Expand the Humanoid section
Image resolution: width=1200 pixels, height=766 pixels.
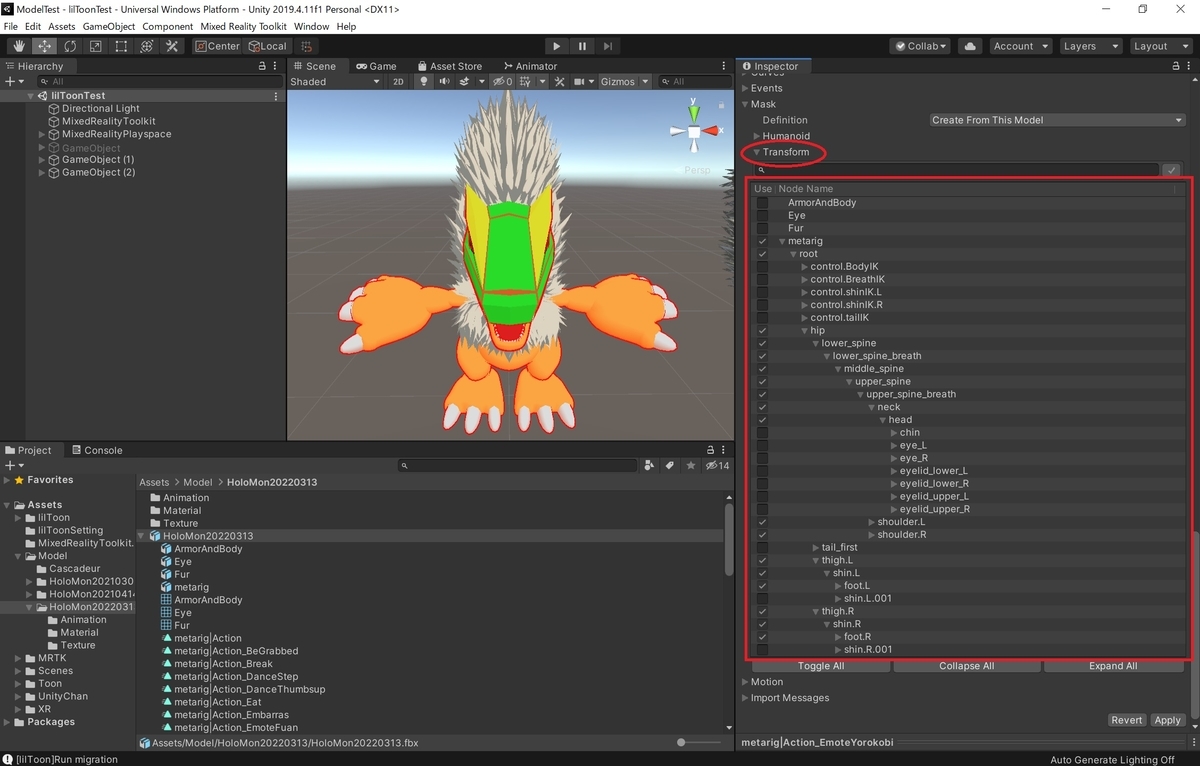tap(757, 136)
